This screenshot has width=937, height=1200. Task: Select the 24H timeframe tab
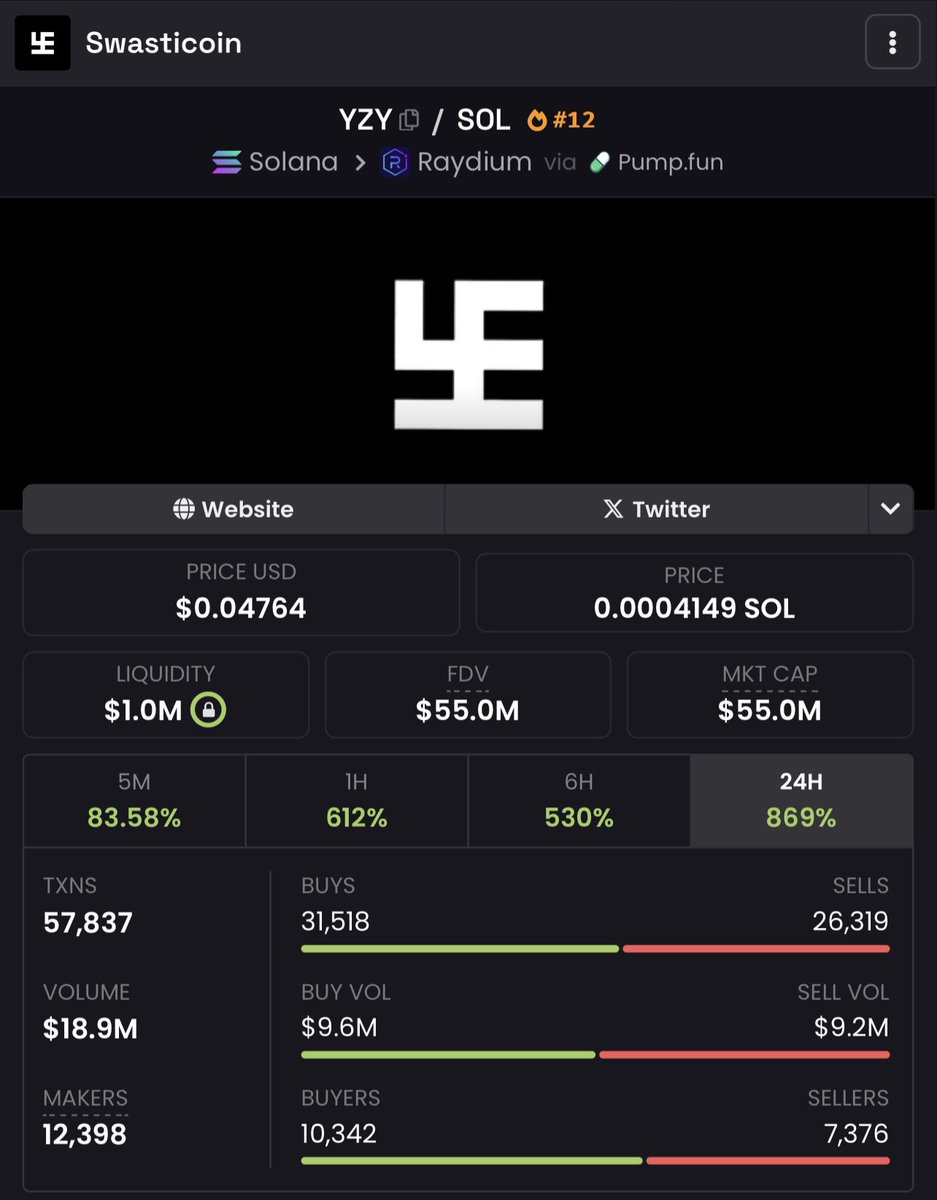[801, 800]
